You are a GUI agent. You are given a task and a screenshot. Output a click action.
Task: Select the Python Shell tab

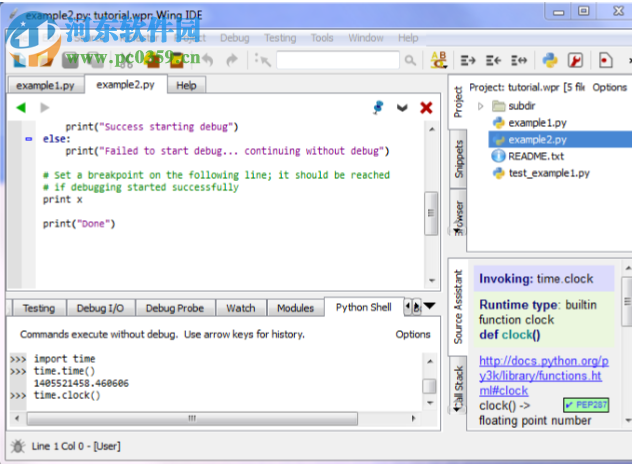pos(364,307)
